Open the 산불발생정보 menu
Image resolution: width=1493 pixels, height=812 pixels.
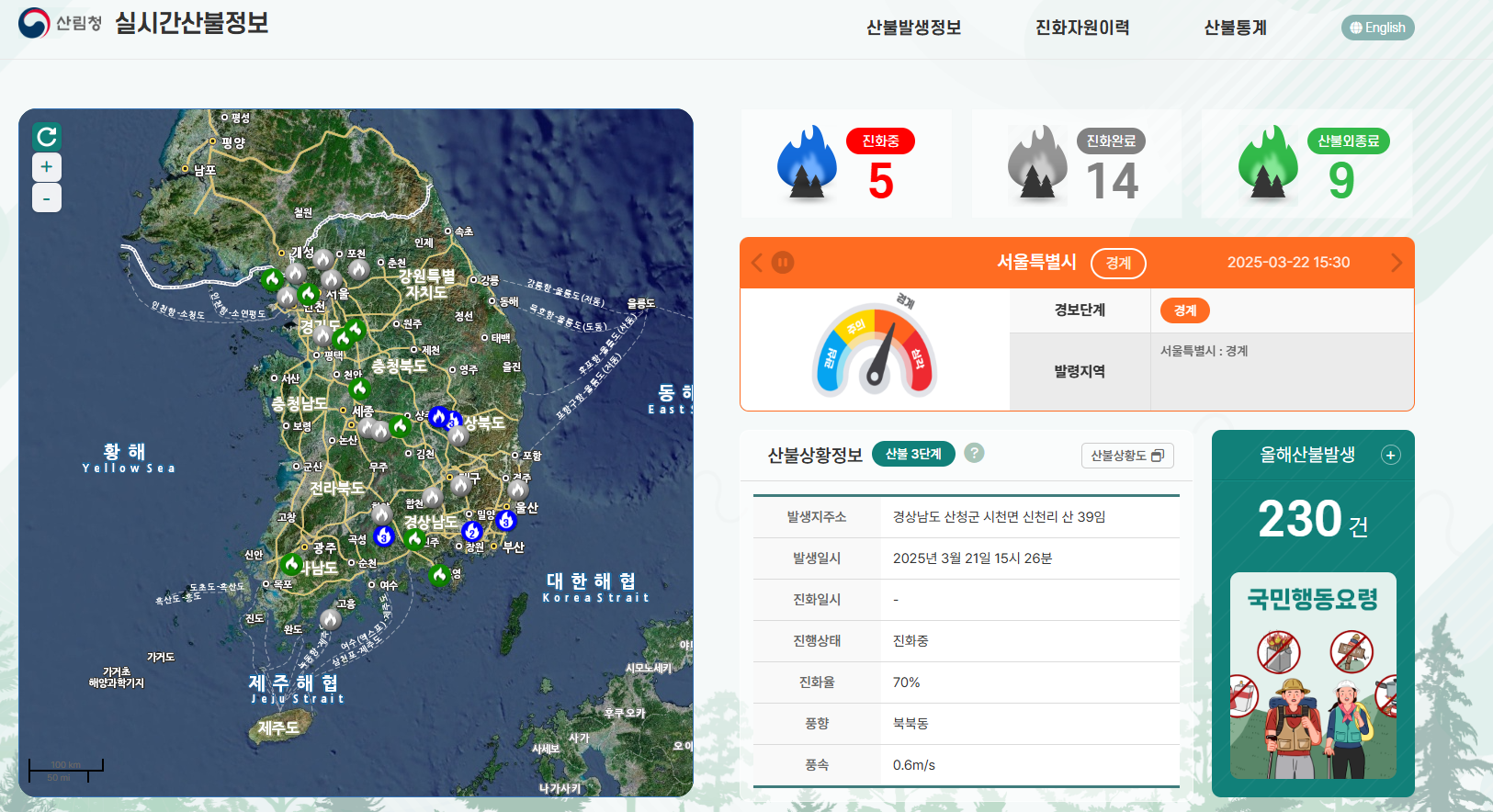tap(913, 28)
